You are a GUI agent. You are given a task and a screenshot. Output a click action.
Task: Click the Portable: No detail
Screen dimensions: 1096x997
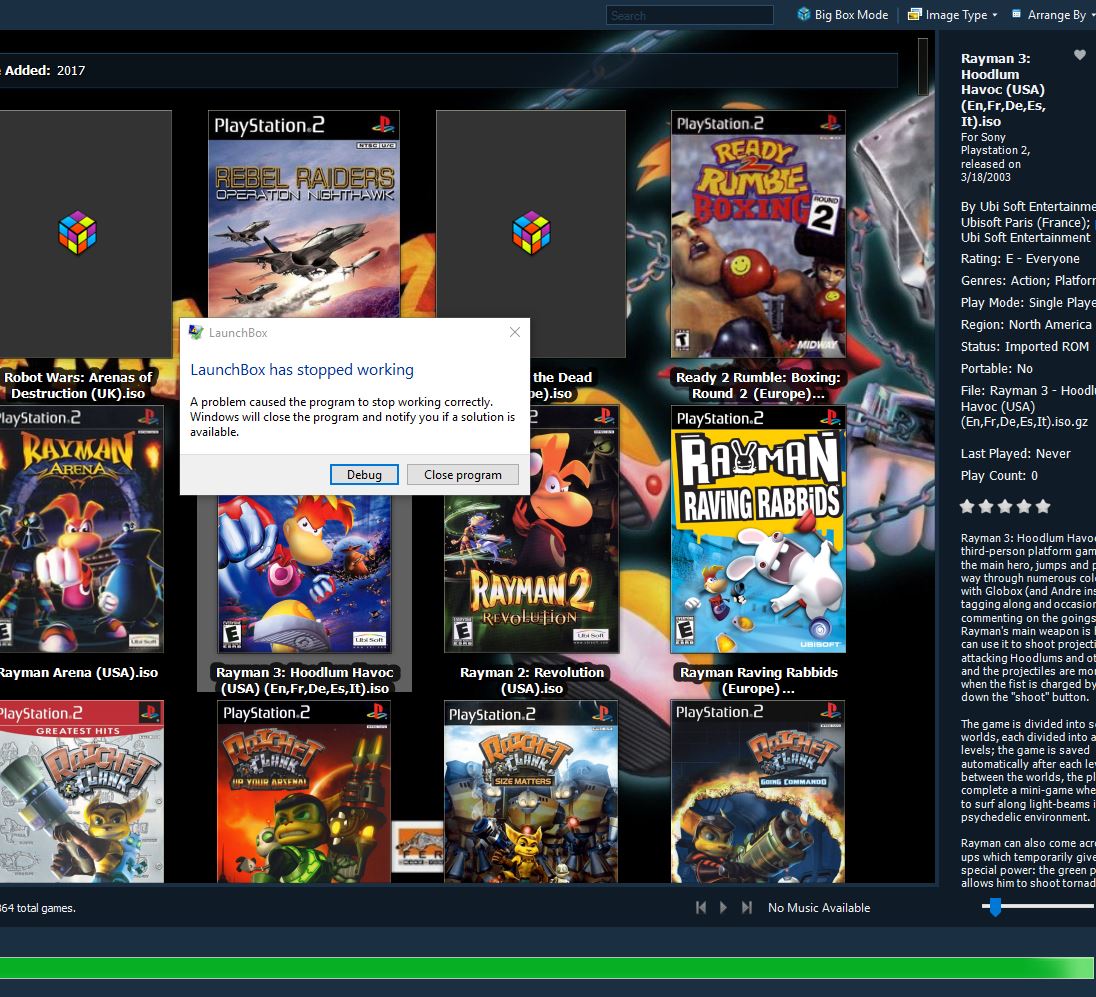tap(996, 368)
